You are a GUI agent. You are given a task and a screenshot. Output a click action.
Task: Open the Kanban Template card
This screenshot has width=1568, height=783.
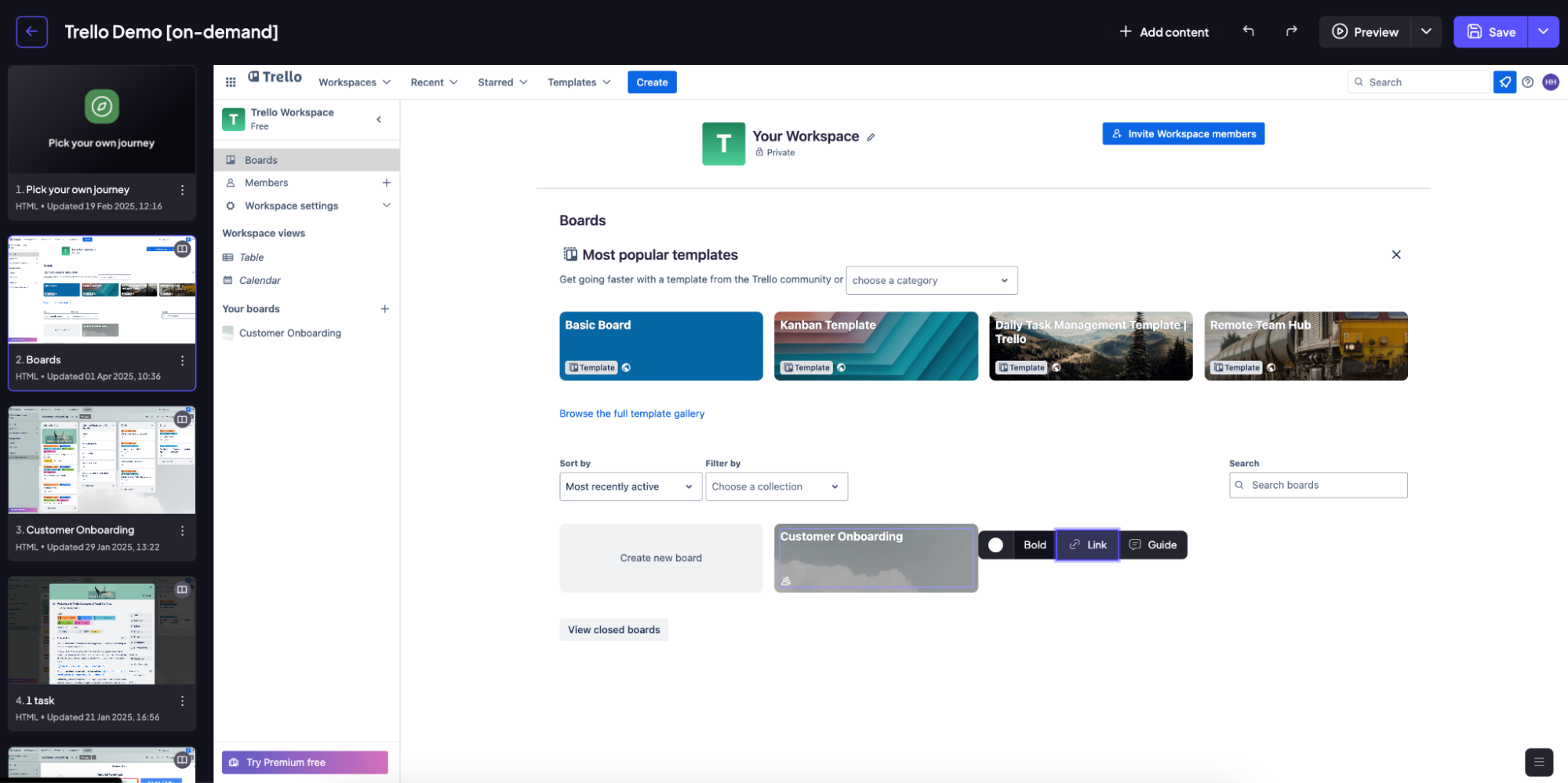coord(875,346)
